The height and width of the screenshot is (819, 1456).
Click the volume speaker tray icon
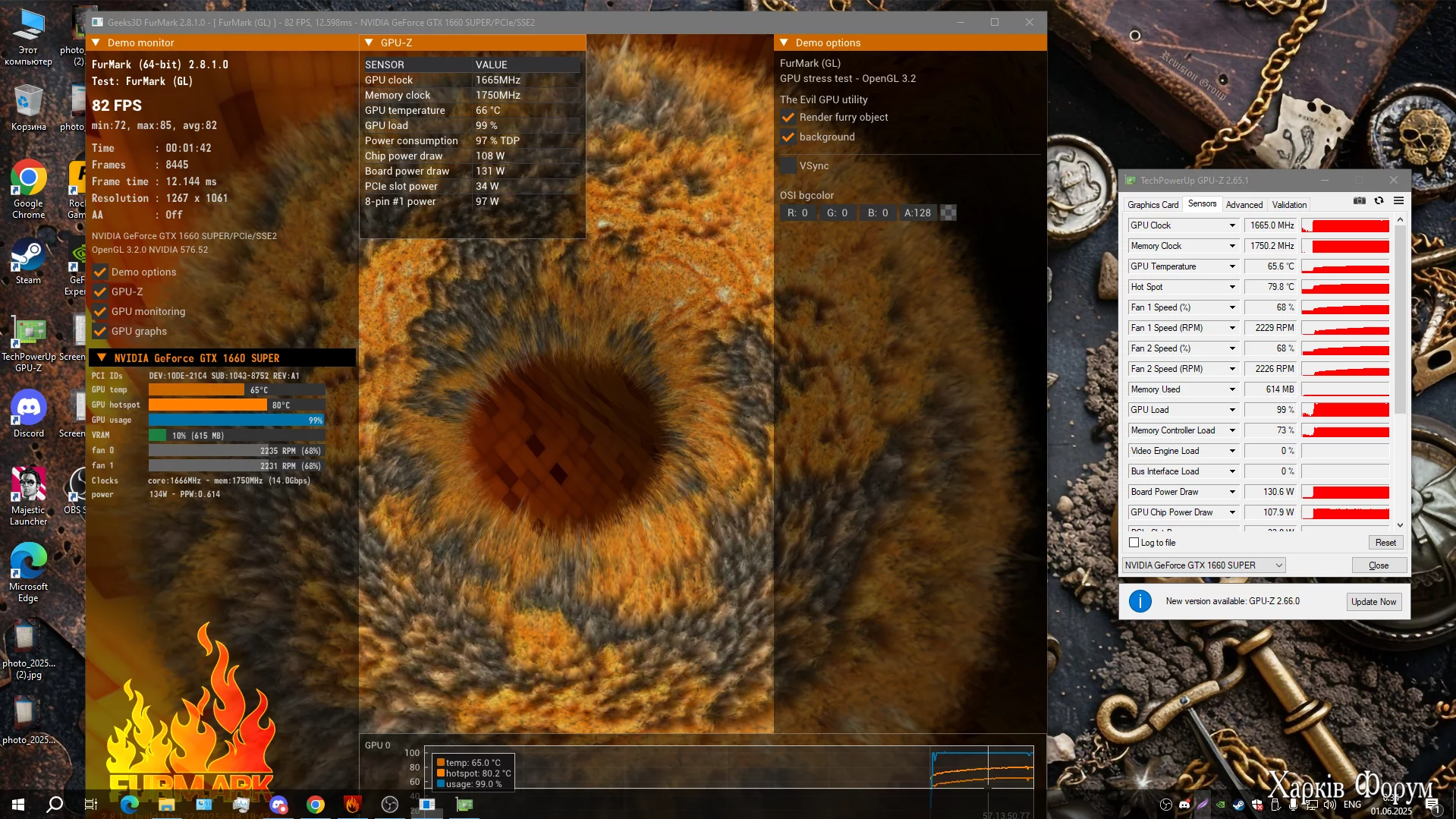pyautogui.click(x=1329, y=805)
